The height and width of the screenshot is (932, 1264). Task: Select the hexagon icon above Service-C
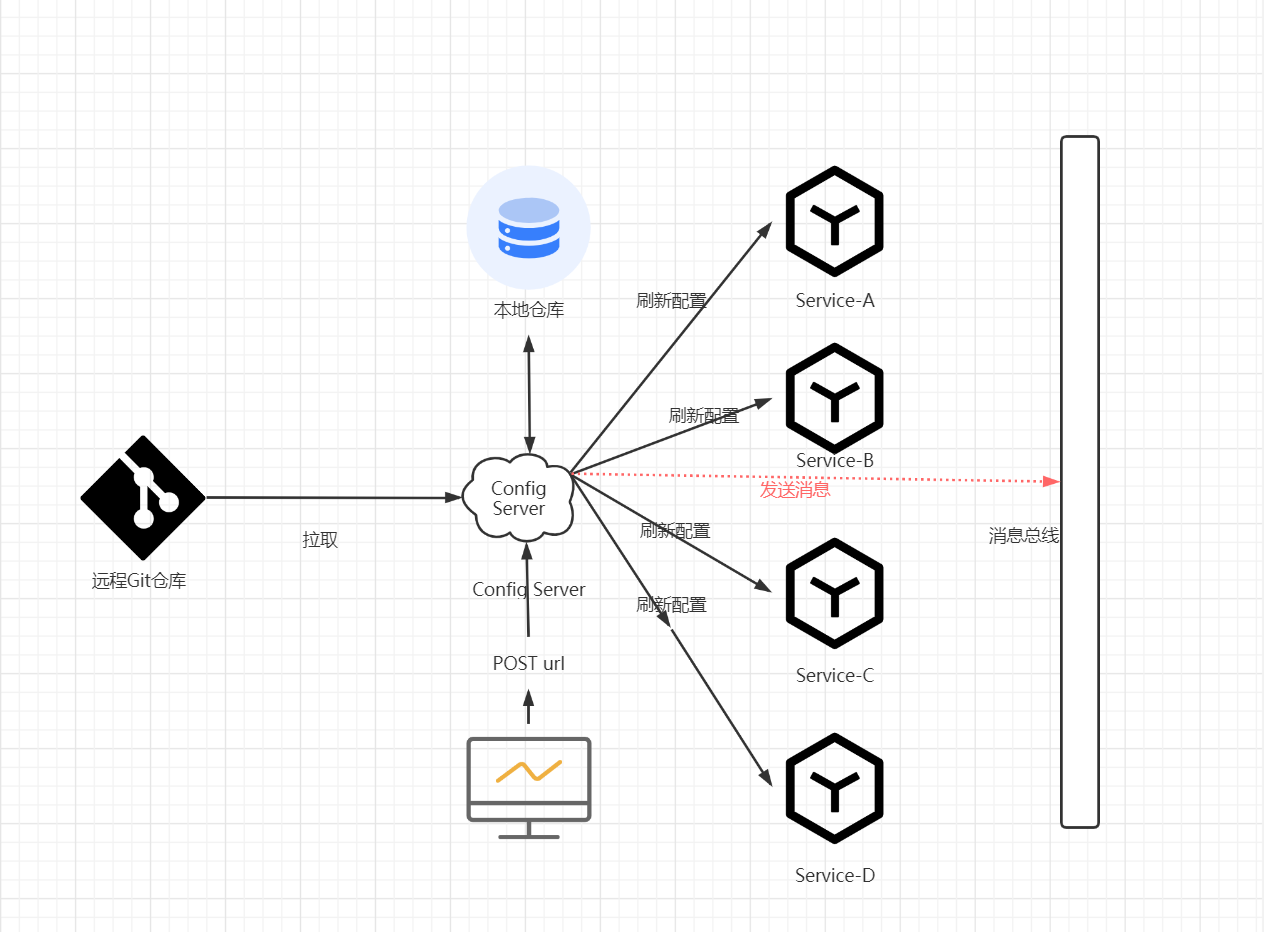834,594
